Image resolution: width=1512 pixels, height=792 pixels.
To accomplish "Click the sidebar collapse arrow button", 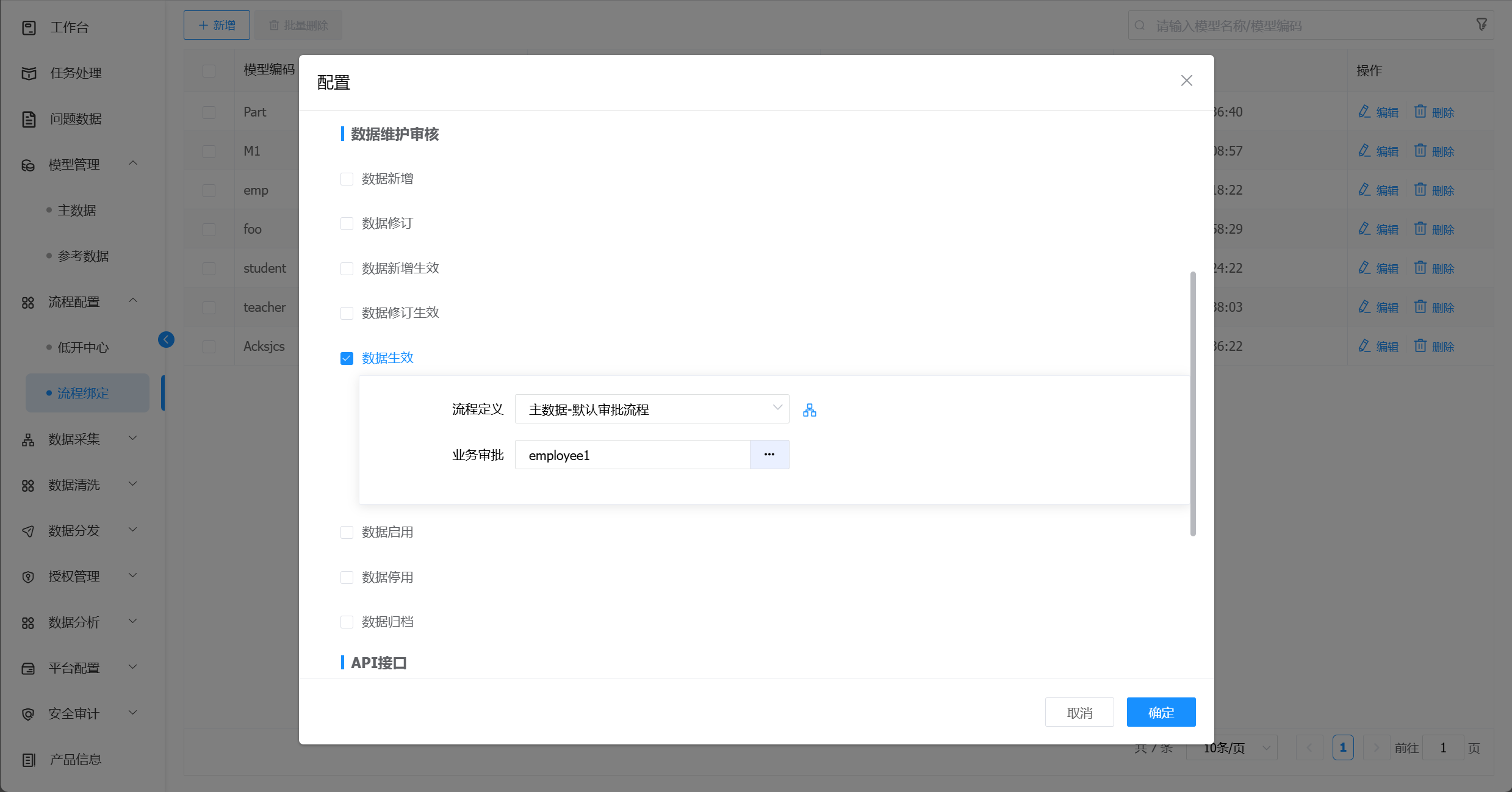I will pyautogui.click(x=166, y=340).
